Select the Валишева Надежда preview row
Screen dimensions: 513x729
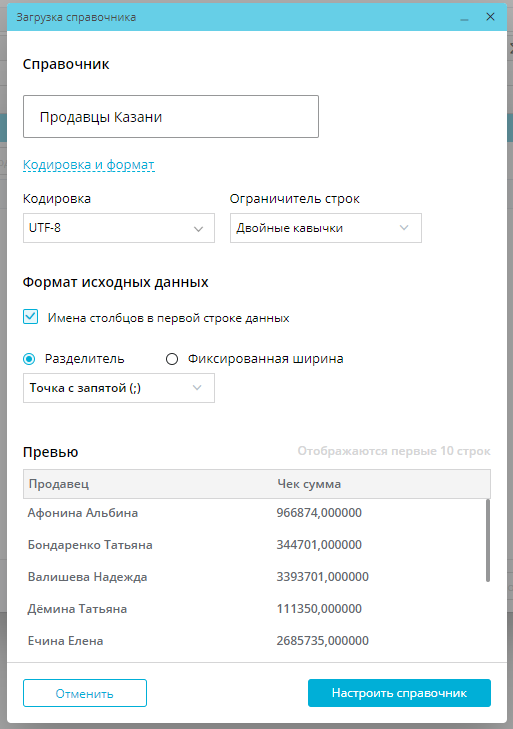click(x=254, y=577)
